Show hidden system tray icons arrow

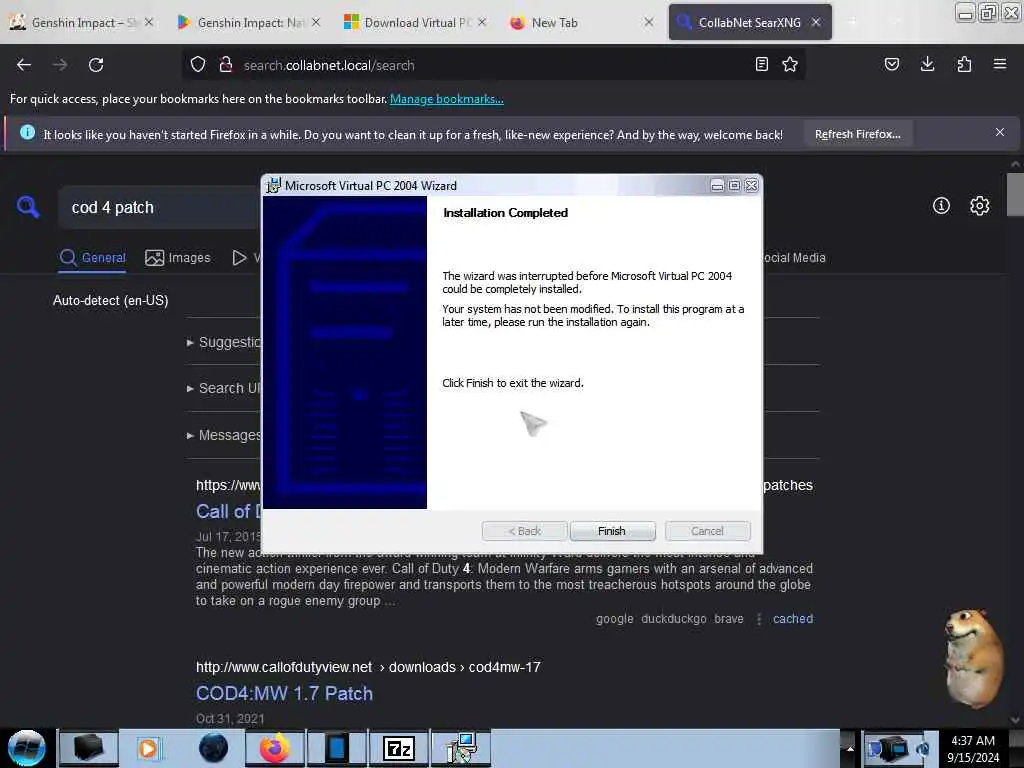(850, 748)
